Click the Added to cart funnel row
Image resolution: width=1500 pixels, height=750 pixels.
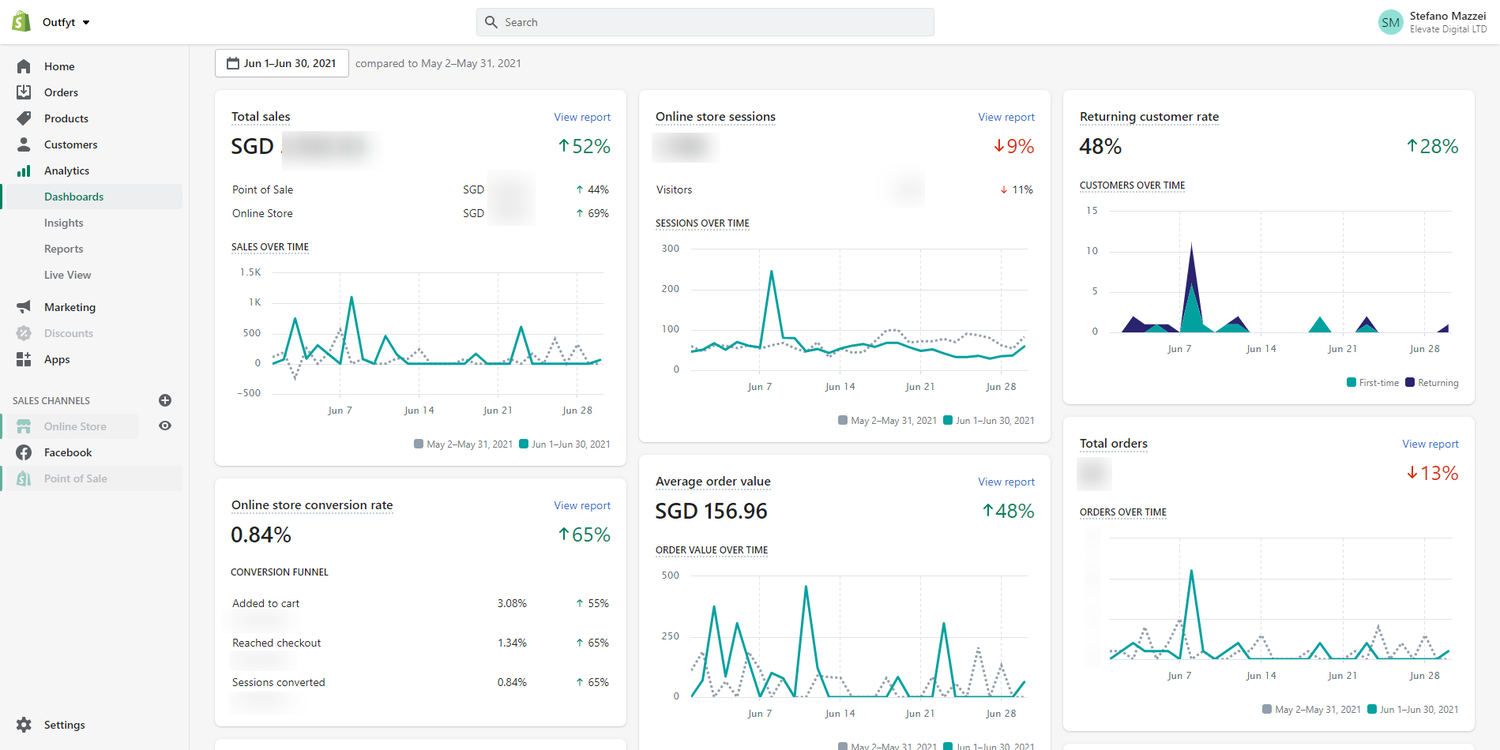(x=420, y=604)
